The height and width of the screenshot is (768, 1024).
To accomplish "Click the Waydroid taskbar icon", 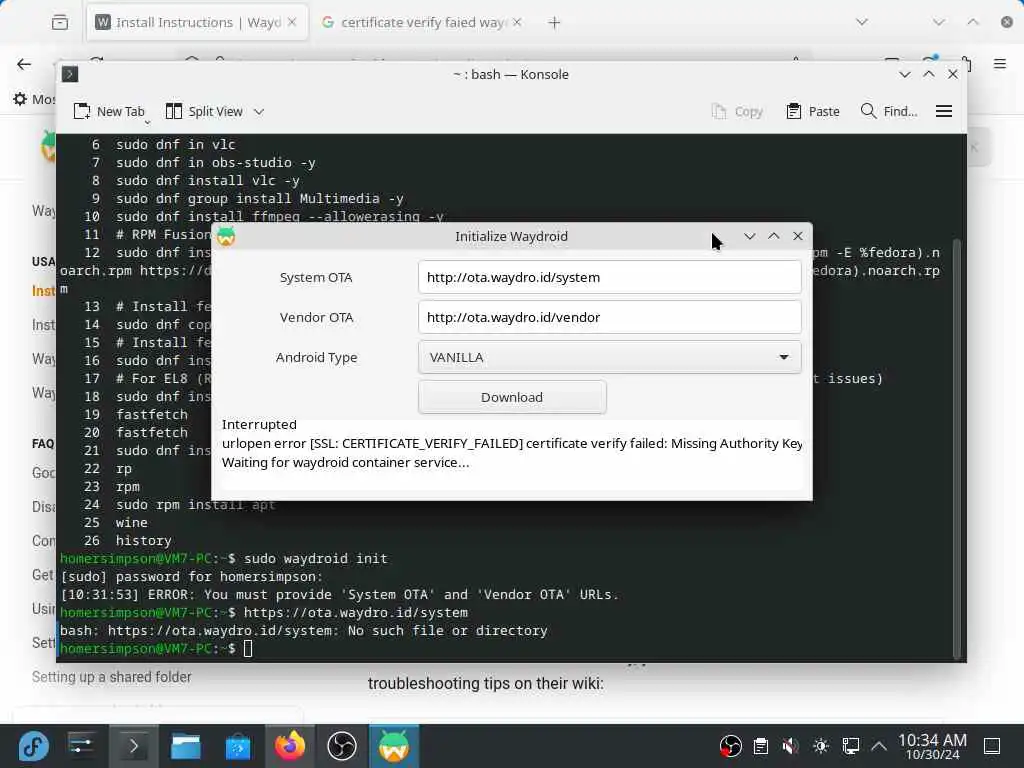I will (394, 746).
